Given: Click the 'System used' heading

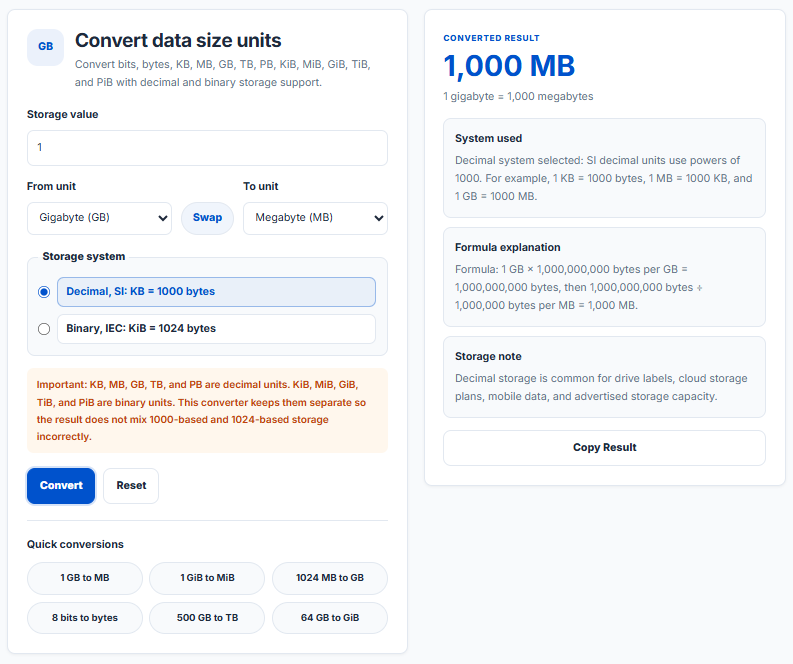Looking at the screenshot, I should [x=489, y=139].
